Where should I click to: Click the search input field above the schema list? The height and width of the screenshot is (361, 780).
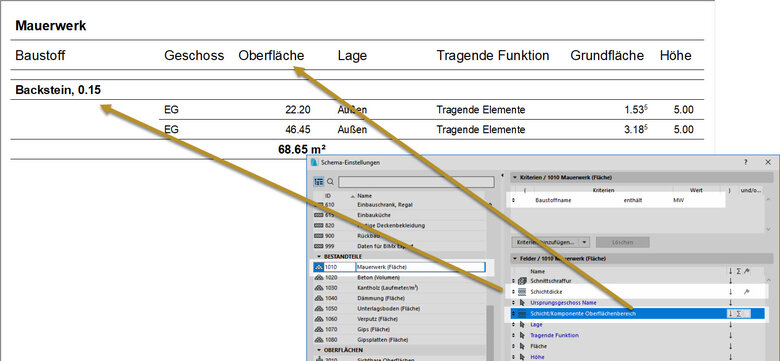pyautogui.click(x=416, y=182)
